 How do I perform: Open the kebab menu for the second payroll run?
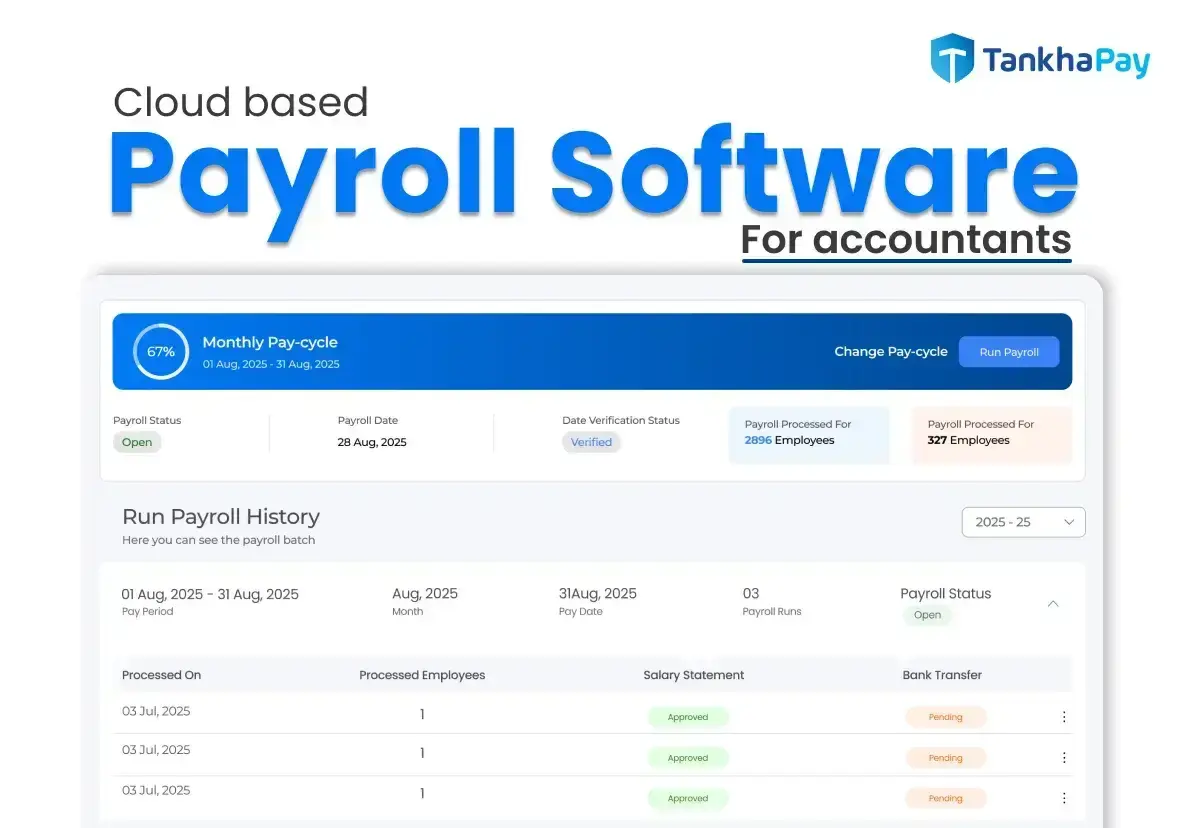1064,757
